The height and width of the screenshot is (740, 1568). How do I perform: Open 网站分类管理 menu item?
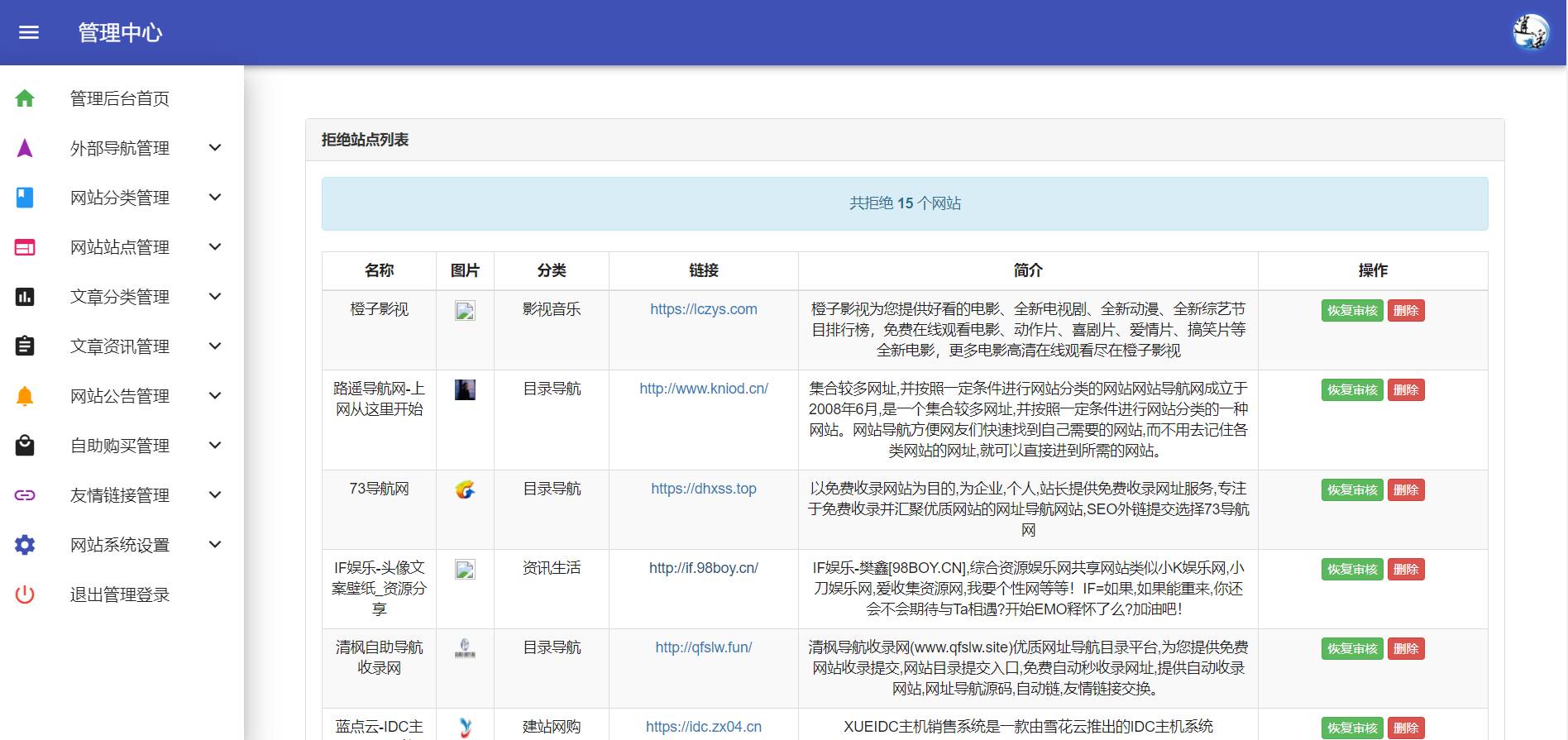click(122, 198)
